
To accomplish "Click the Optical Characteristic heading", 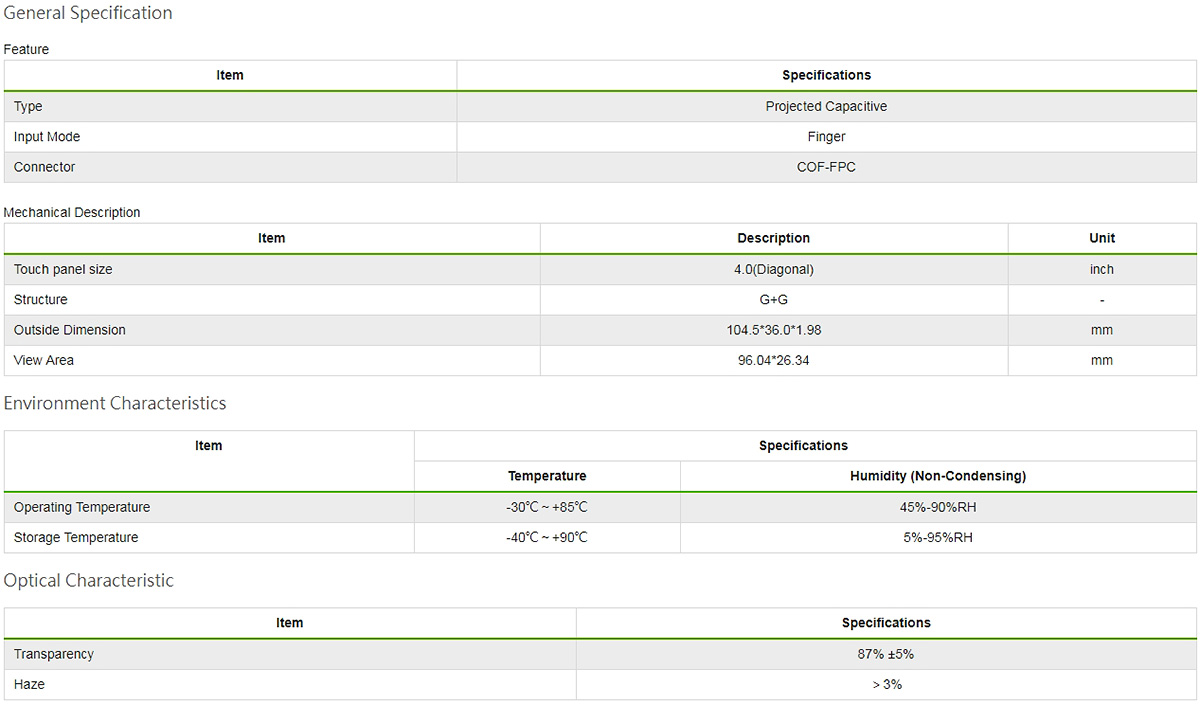I will coord(89,581).
